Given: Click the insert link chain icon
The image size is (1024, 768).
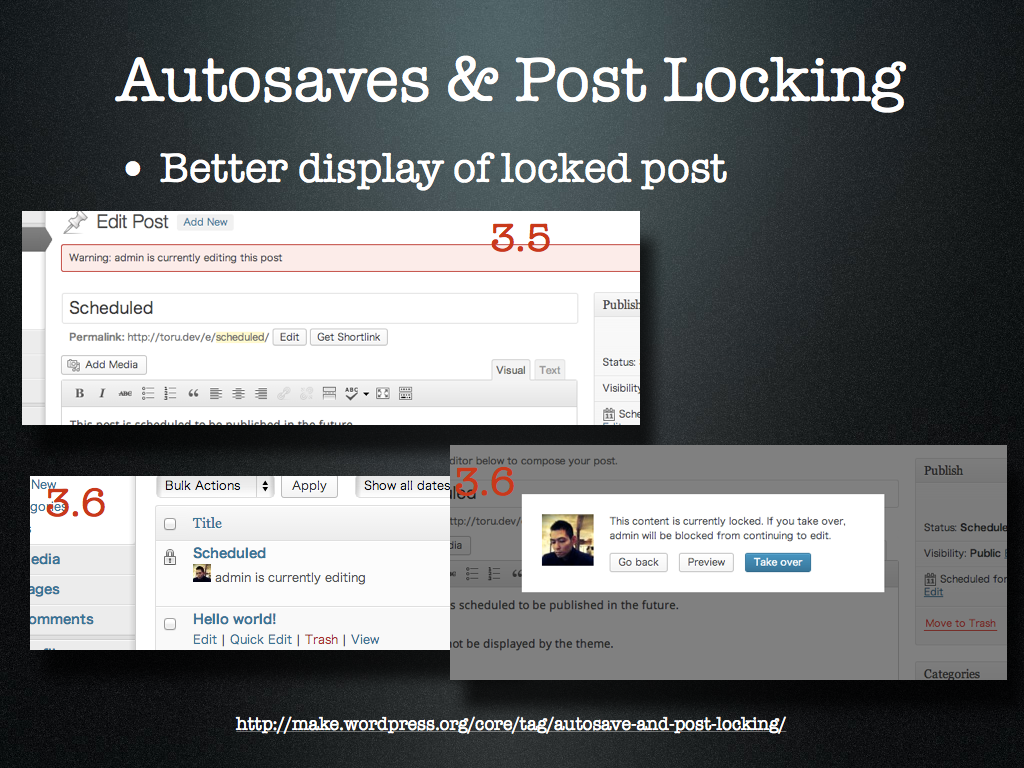Looking at the screenshot, I should tap(283, 393).
